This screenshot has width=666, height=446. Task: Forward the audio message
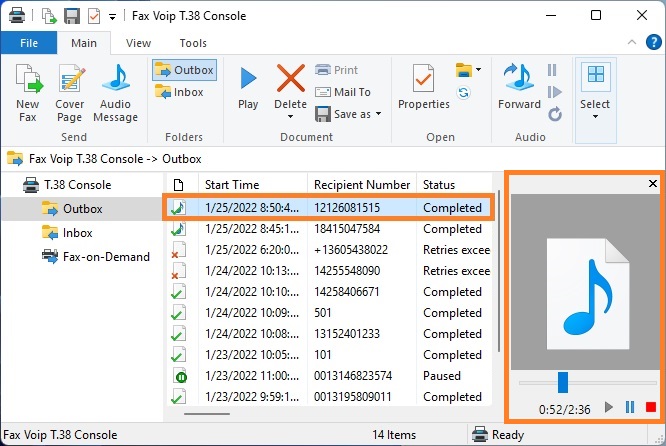click(x=519, y=88)
